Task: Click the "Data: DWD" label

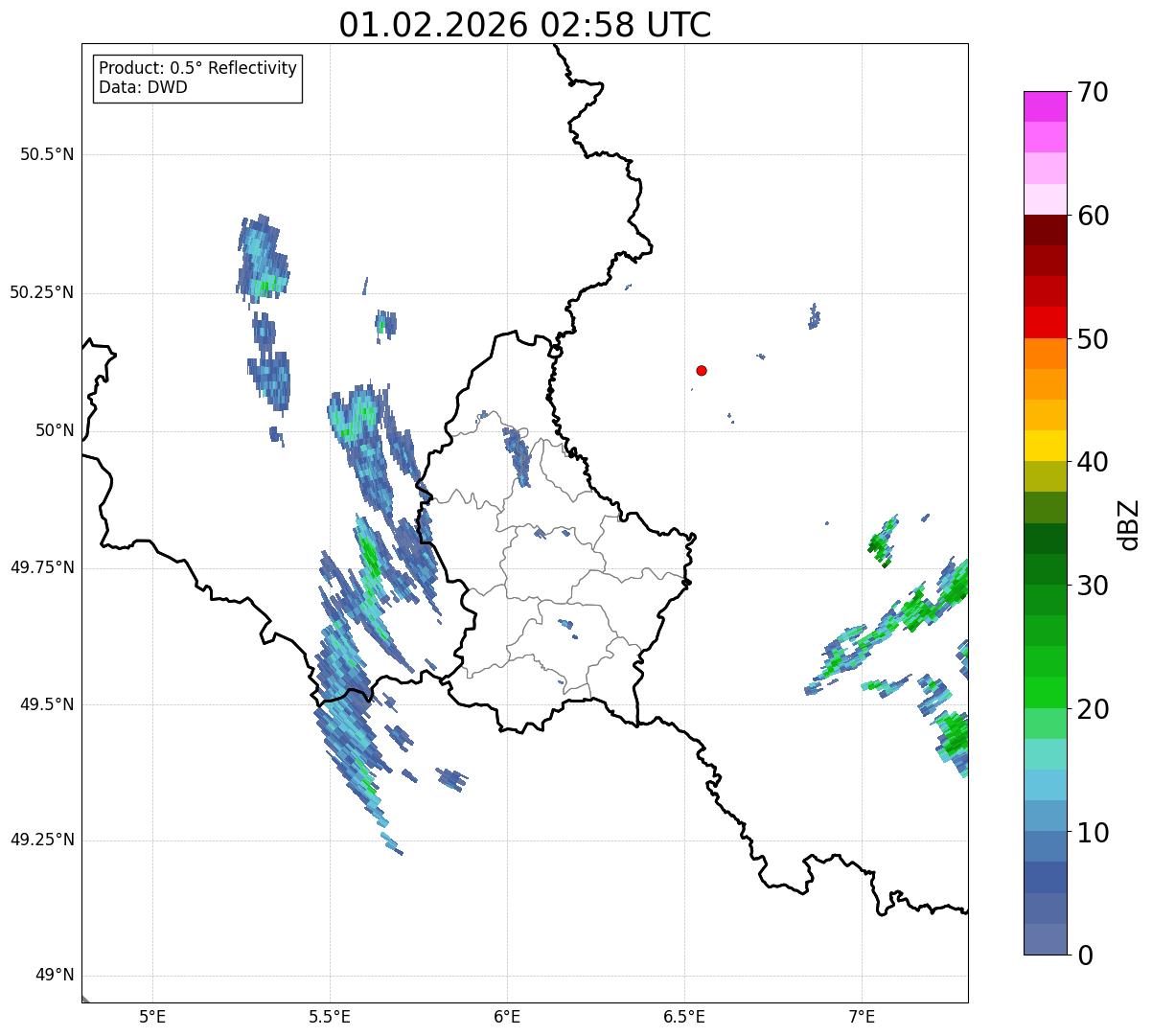Action: coord(143,88)
